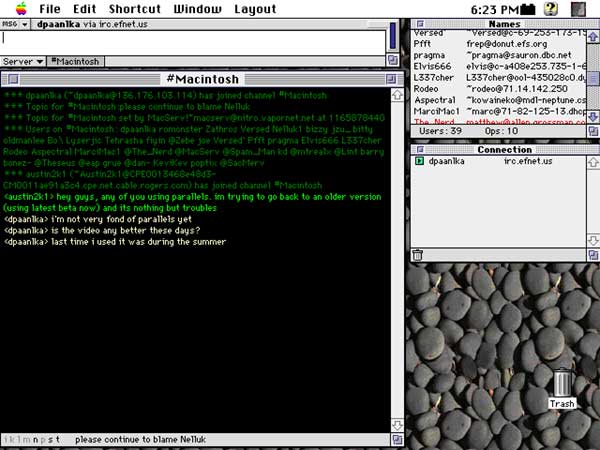Select MarciMac1 in Names list
The height and width of the screenshot is (450, 600).
pos(437,111)
